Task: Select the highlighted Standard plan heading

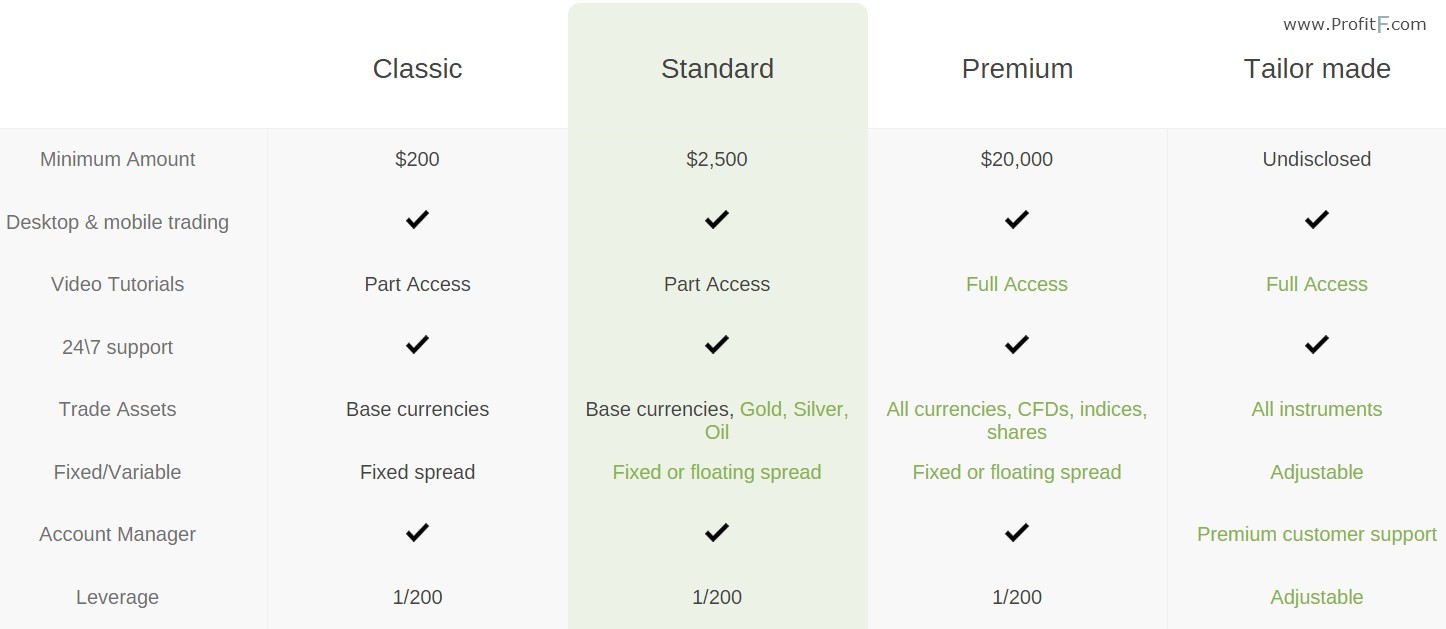Action: tap(717, 69)
